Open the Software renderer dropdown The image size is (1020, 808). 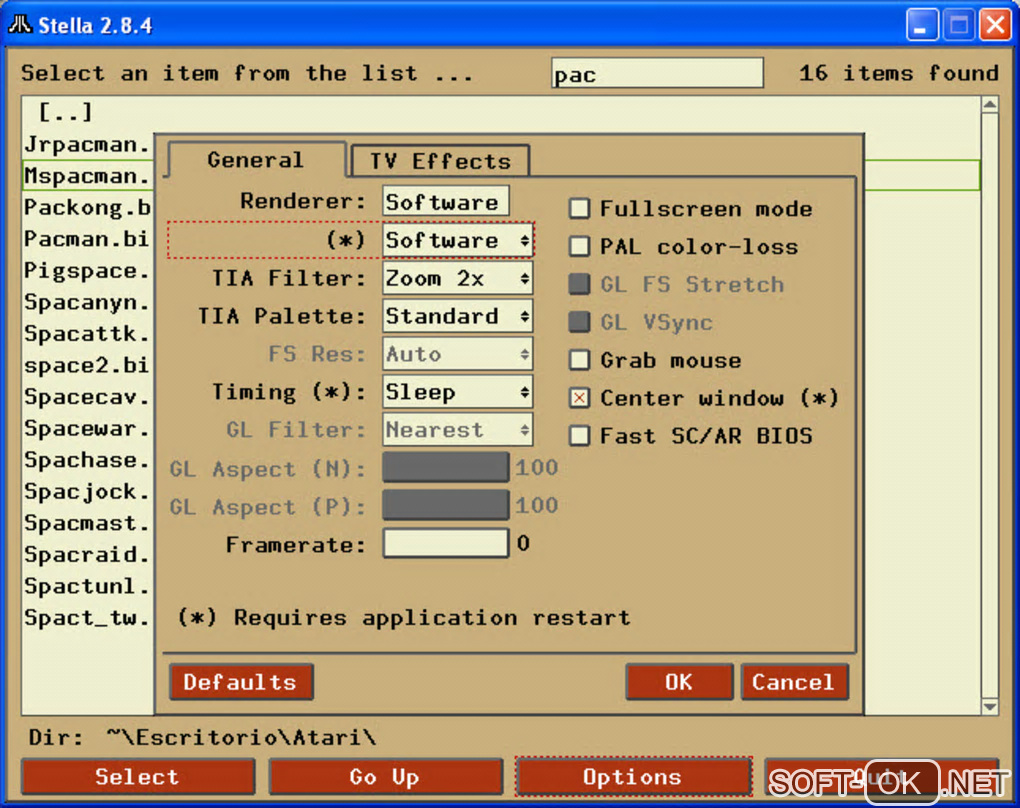tap(458, 241)
